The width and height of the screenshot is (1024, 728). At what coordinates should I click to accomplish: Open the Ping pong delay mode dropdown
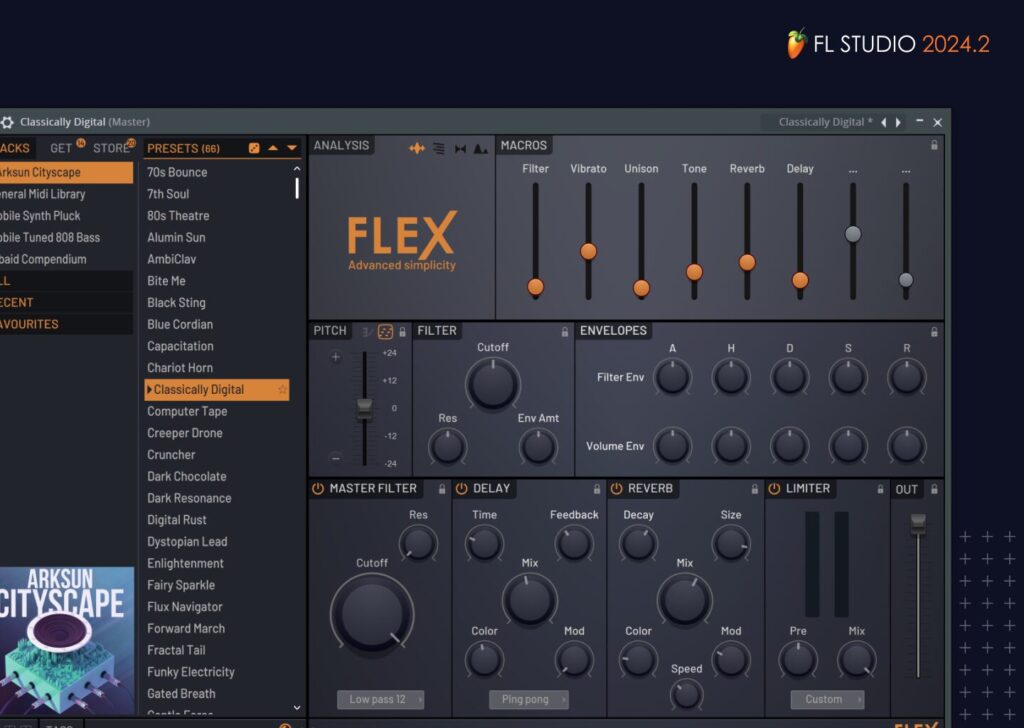[529, 699]
